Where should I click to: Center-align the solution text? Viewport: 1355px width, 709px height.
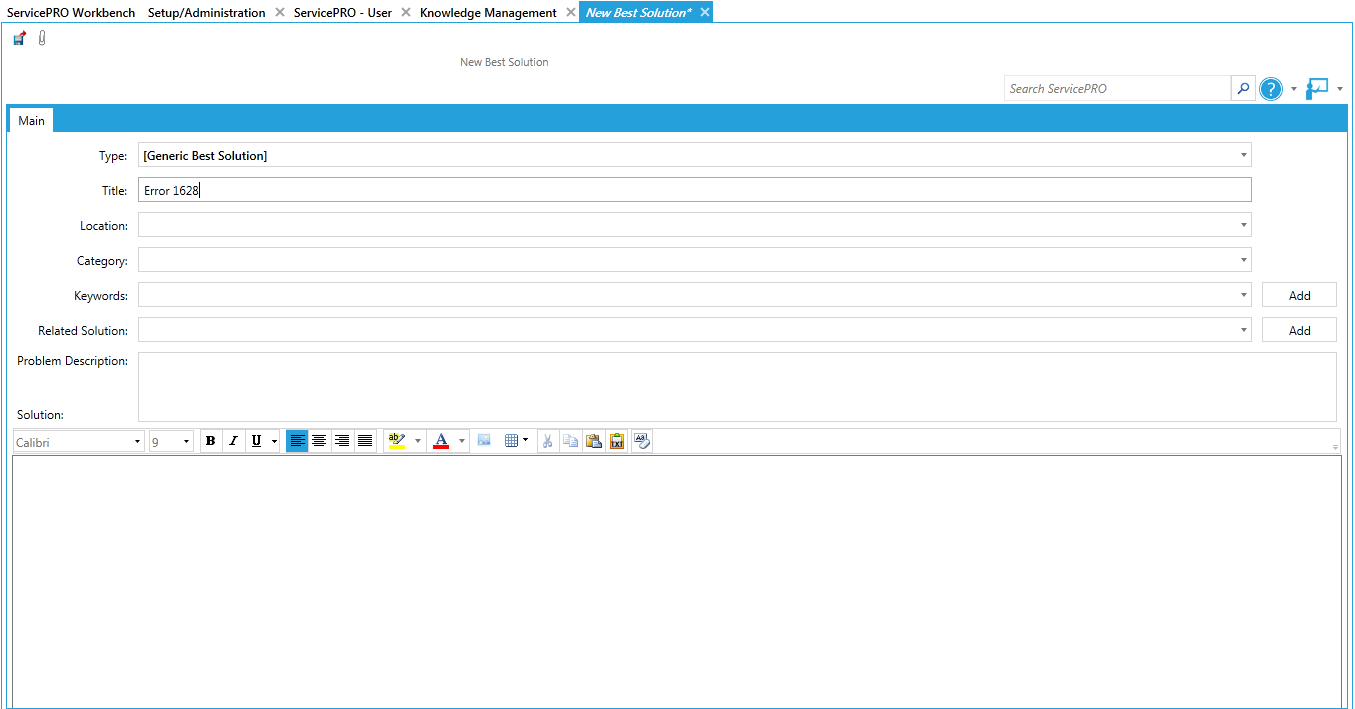click(x=319, y=441)
